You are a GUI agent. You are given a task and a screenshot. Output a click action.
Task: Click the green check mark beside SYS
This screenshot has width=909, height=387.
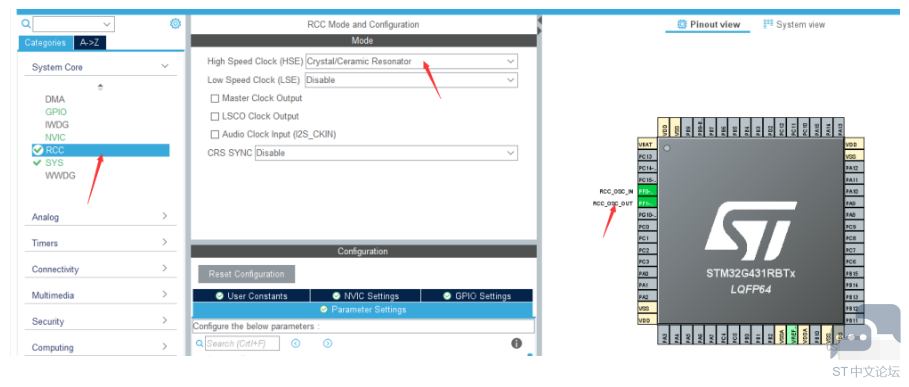(x=38, y=163)
